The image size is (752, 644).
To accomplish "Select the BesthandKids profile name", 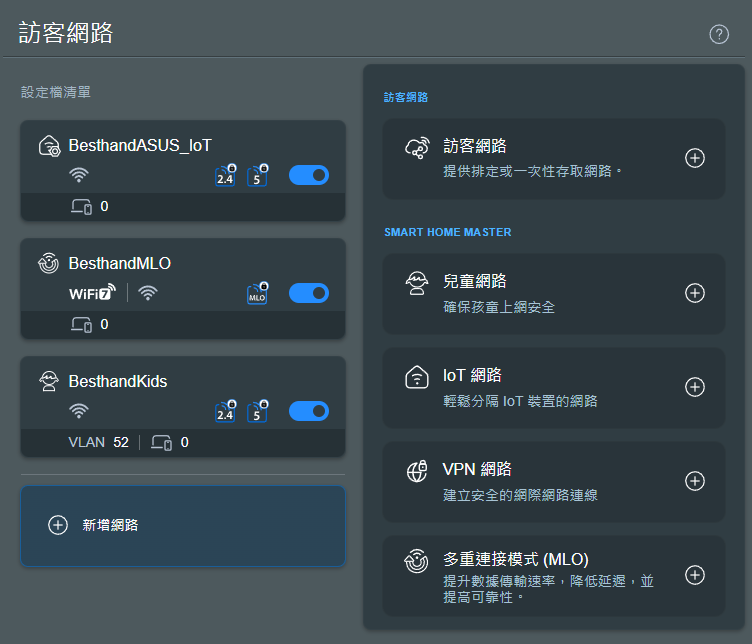I will pos(117,381).
